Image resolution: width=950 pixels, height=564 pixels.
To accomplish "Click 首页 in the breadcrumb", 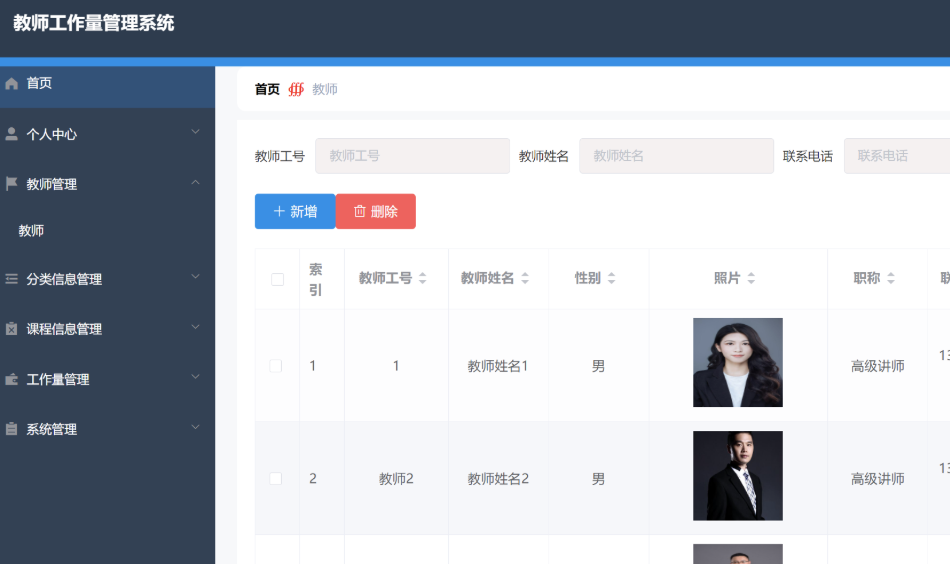I will point(267,89).
